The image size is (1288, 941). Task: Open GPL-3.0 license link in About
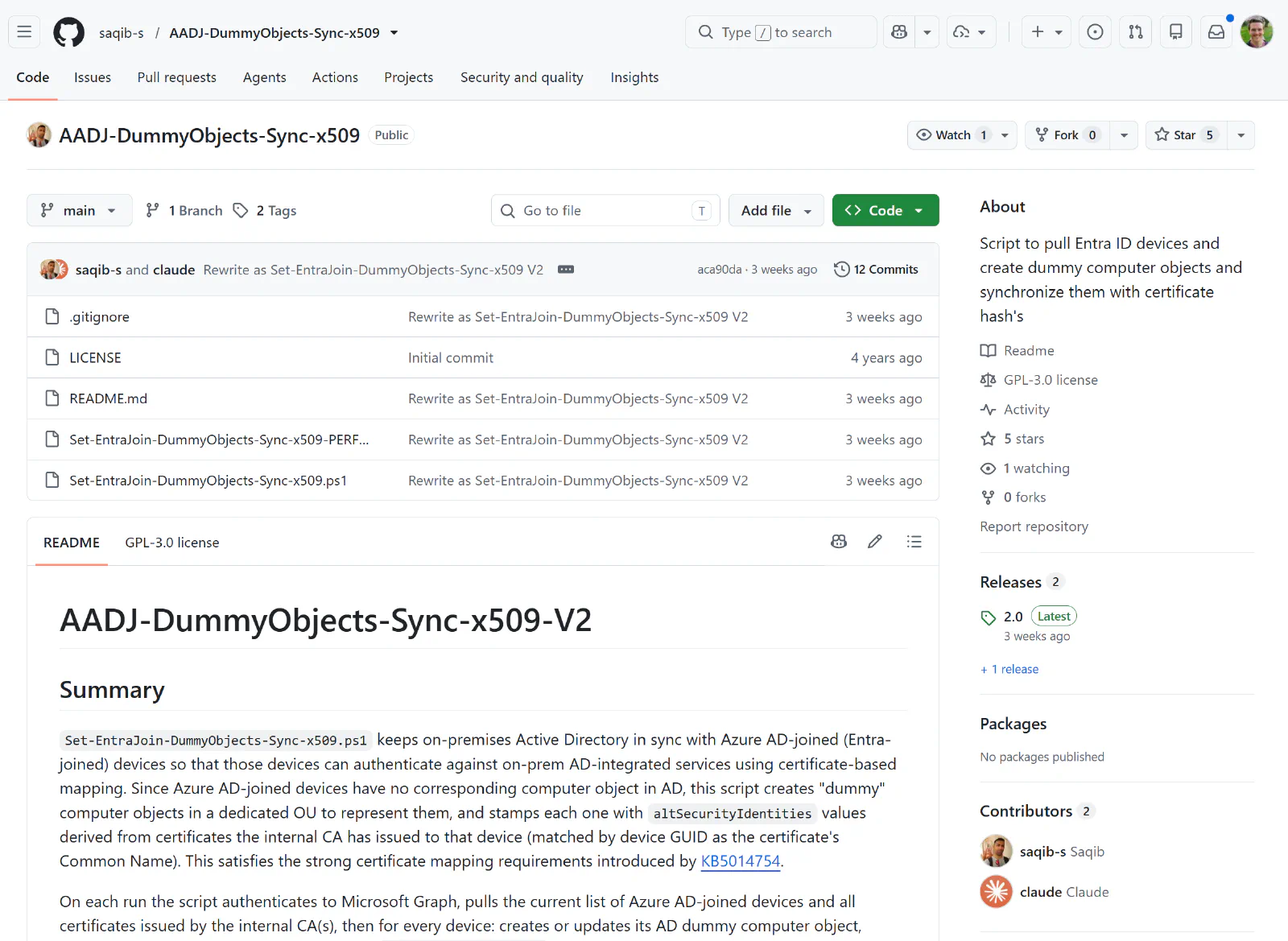(x=1050, y=380)
